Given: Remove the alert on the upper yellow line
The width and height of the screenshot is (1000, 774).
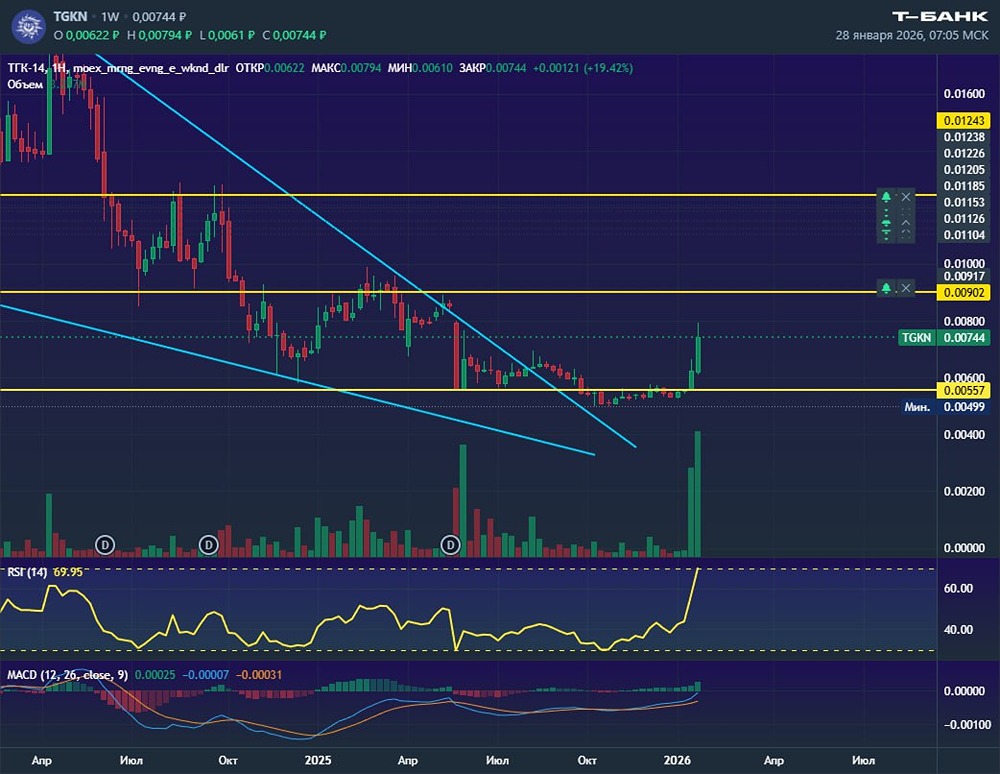Looking at the screenshot, I should pos(906,197).
